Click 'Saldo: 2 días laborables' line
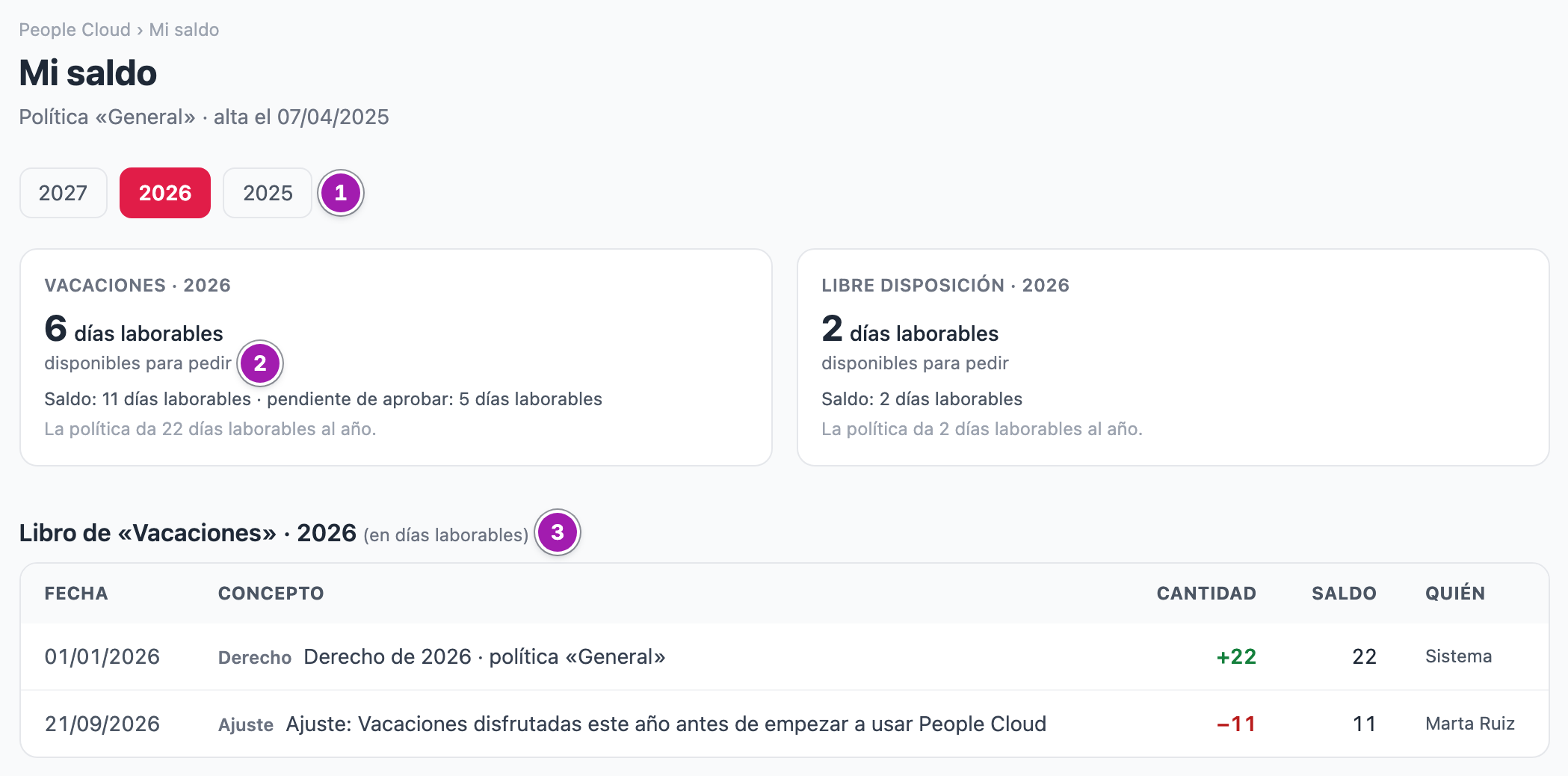Image resolution: width=1568 pixels, height=776 pixels. click(x=922, y=399)
